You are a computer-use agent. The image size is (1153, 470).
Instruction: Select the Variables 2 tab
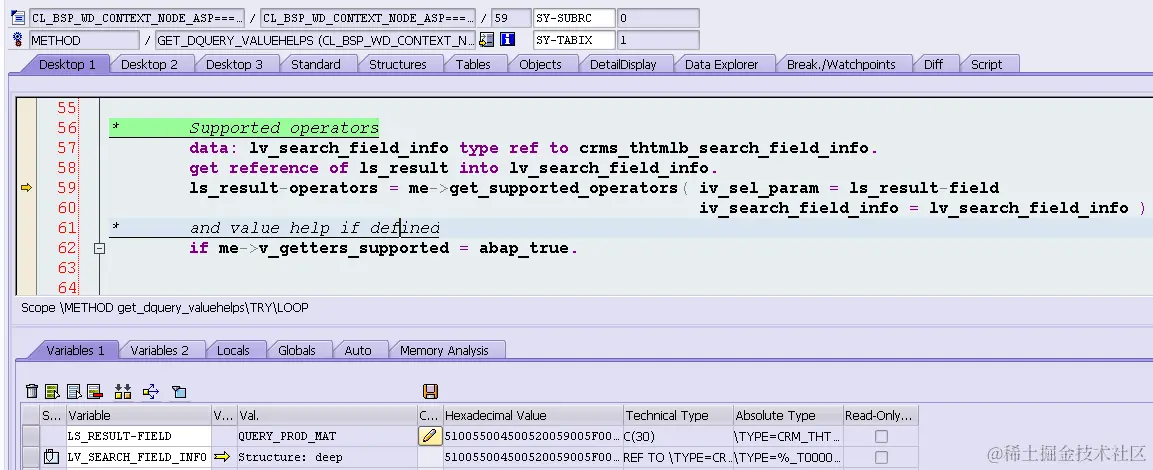point(160,351)
